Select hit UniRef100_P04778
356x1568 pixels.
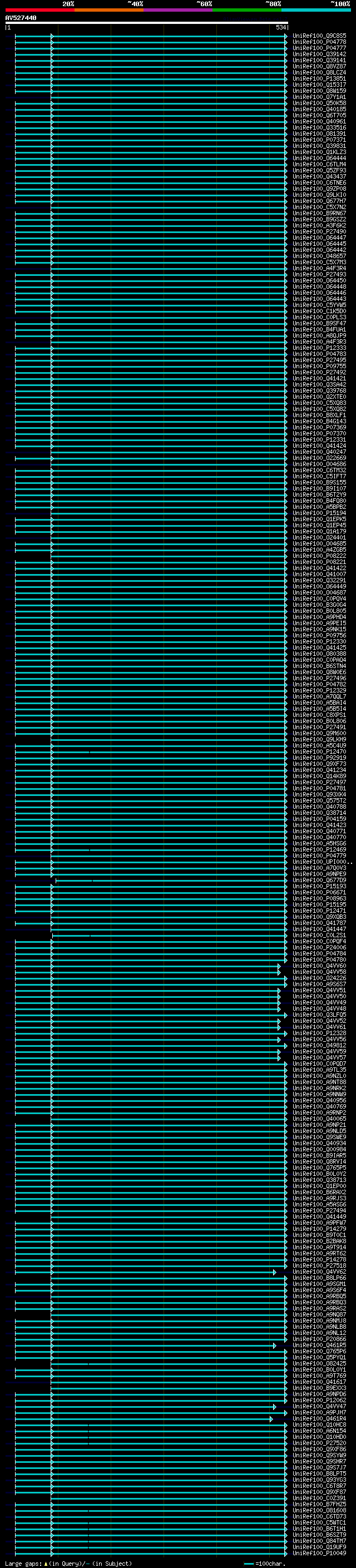coord(319,42)
